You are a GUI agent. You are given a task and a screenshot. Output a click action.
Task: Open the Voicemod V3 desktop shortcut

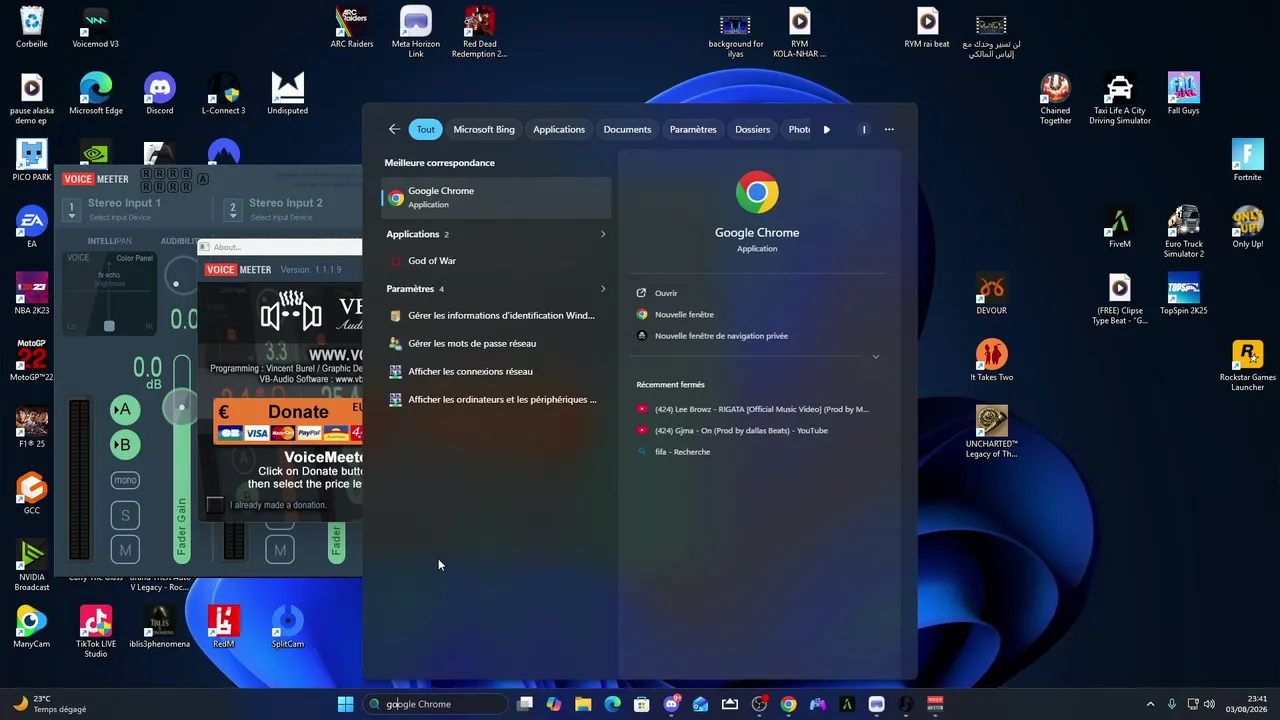coord(96,28)
